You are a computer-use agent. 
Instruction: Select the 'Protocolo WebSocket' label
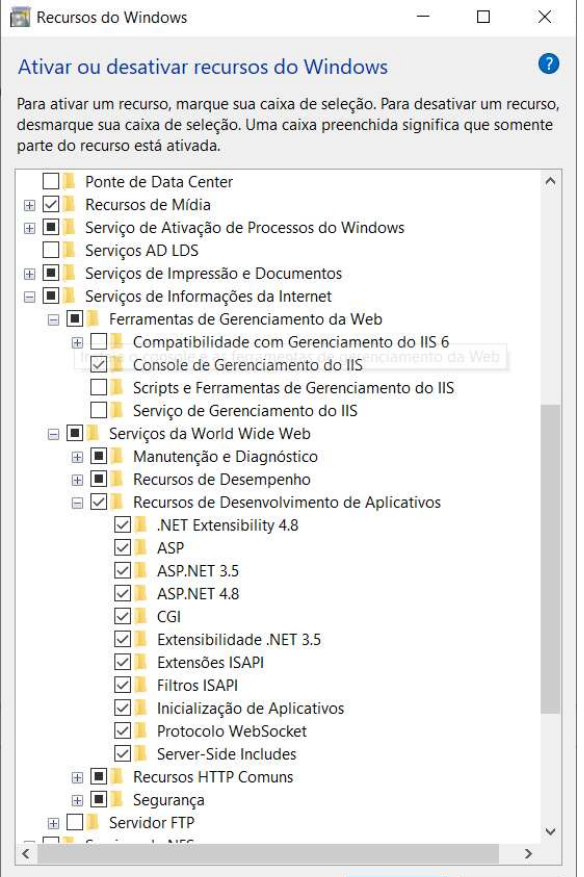point(232,731)
